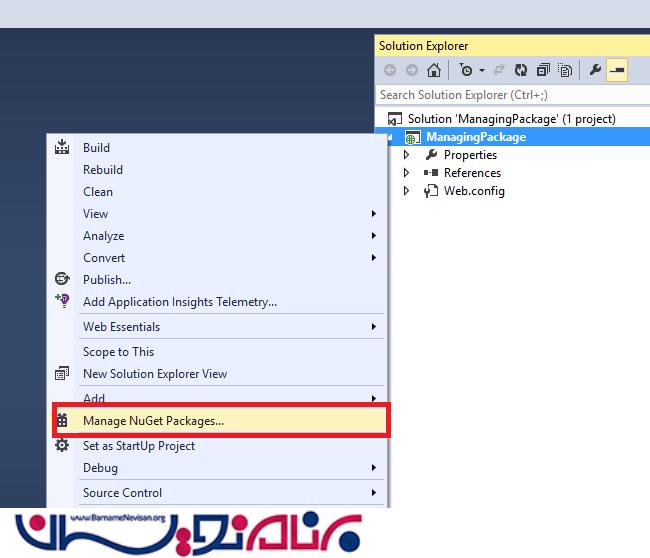Open the Source Control submenu
Viewport: 650px width, 558px height.
[x=218, y=492]
